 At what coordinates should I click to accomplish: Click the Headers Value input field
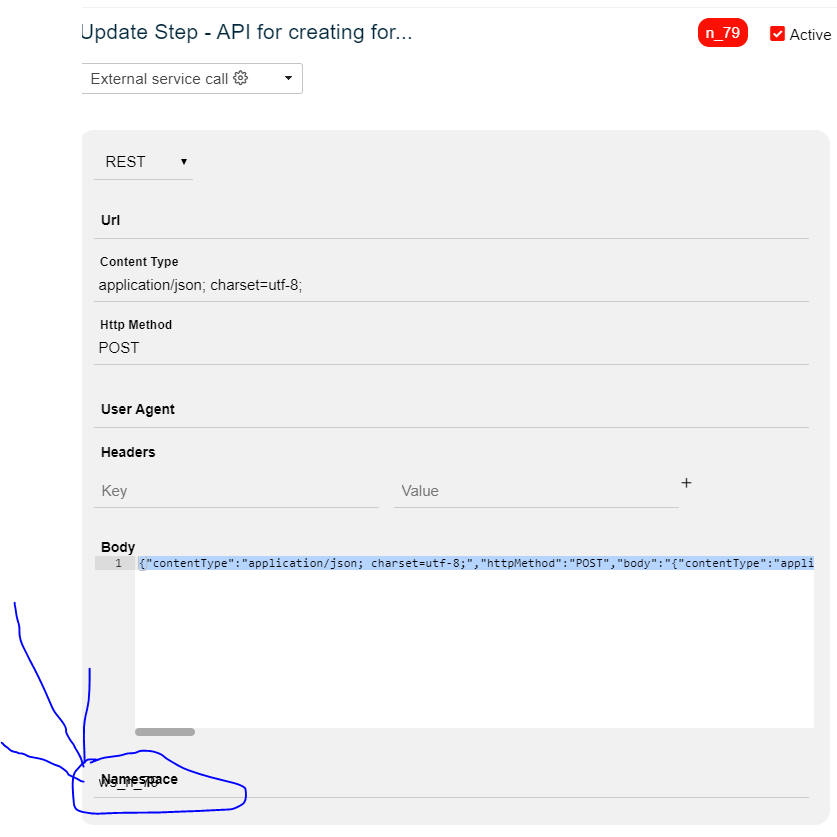536,491
